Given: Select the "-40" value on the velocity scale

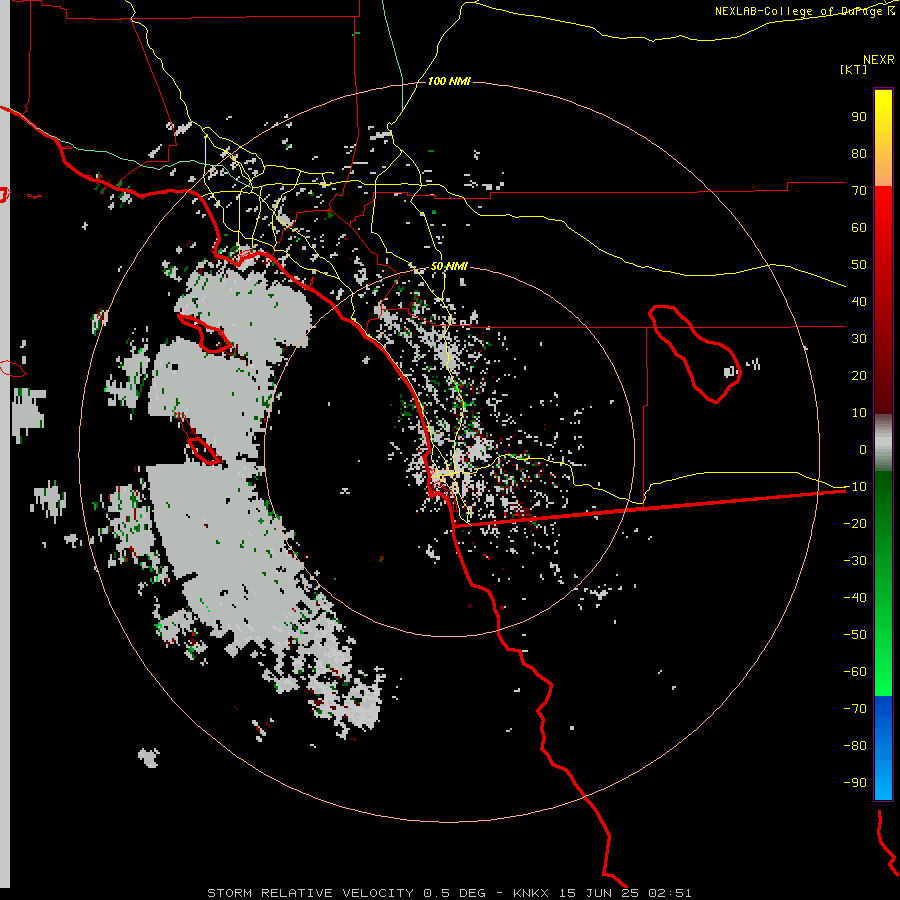Looking at the screenshot, I should 855,598.
